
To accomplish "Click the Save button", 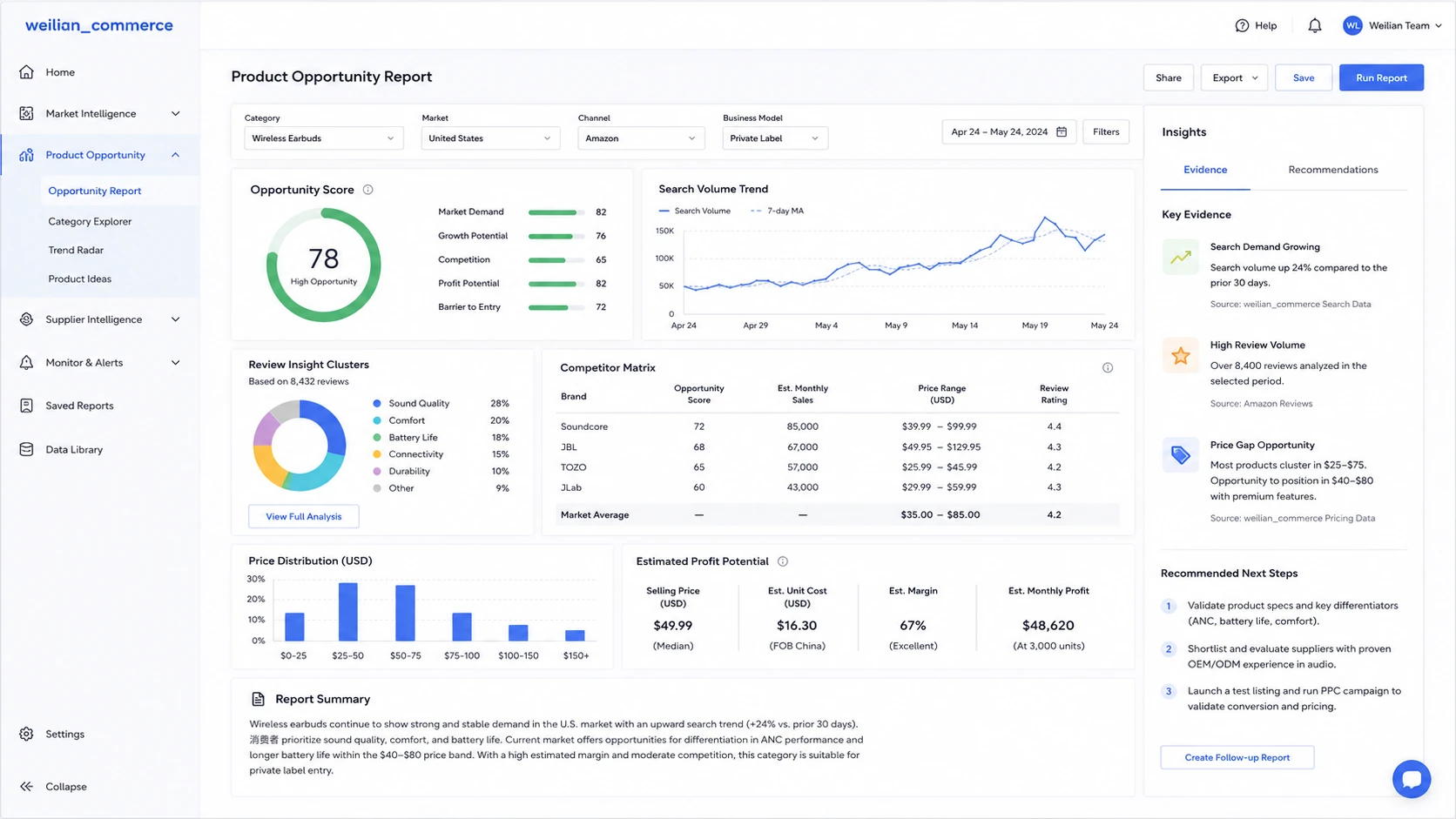I will click(1304, 77).
